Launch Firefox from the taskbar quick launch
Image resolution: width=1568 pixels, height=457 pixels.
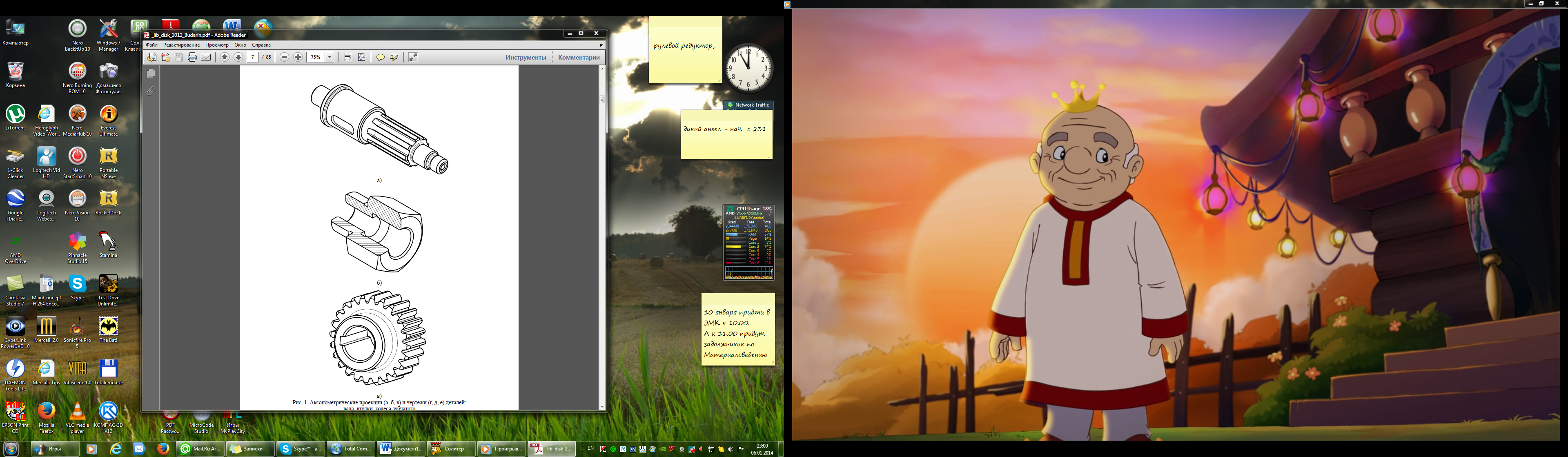[163, 449]
